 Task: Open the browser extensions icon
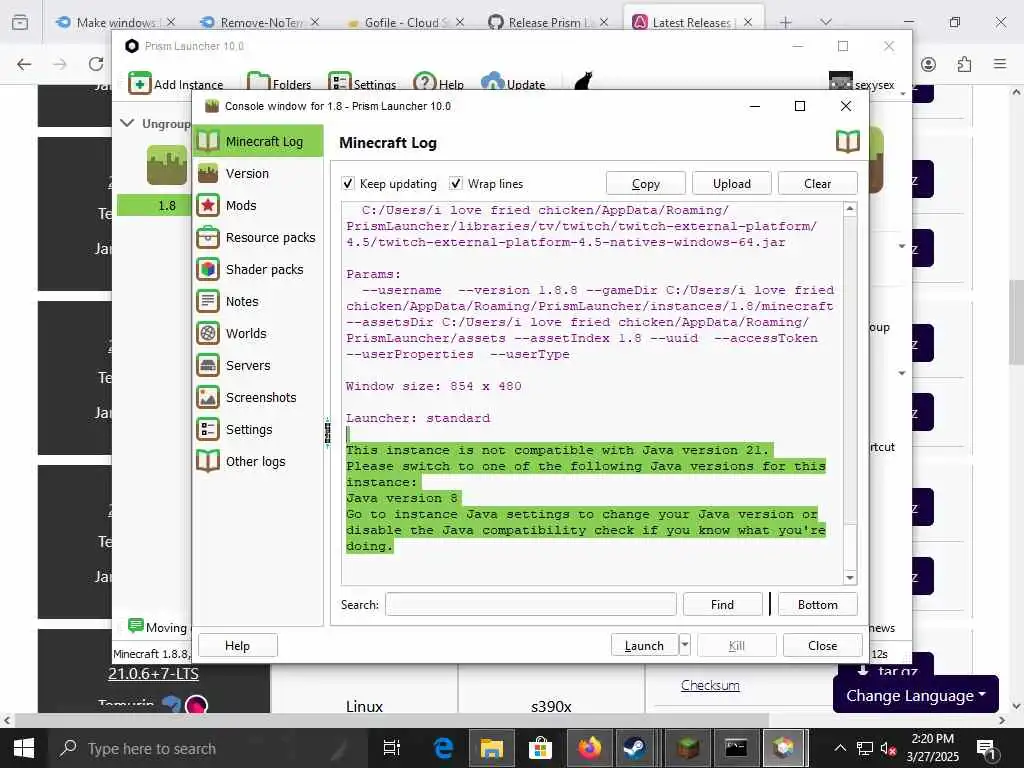click(964, 64)
